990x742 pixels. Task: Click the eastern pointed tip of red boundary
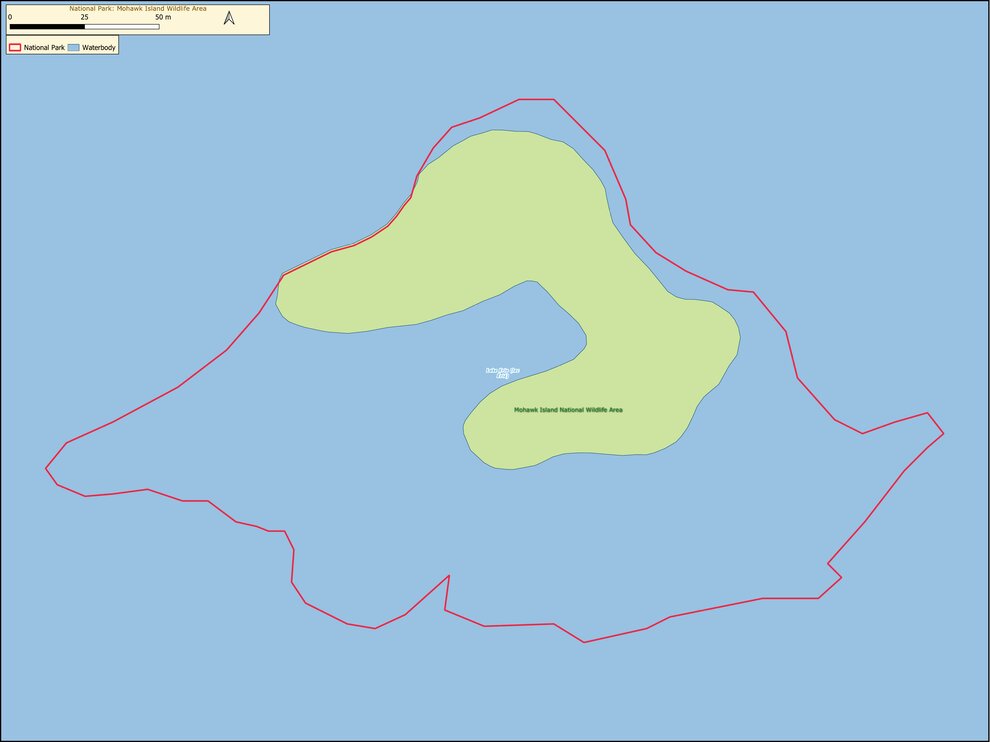click(942, 433)
